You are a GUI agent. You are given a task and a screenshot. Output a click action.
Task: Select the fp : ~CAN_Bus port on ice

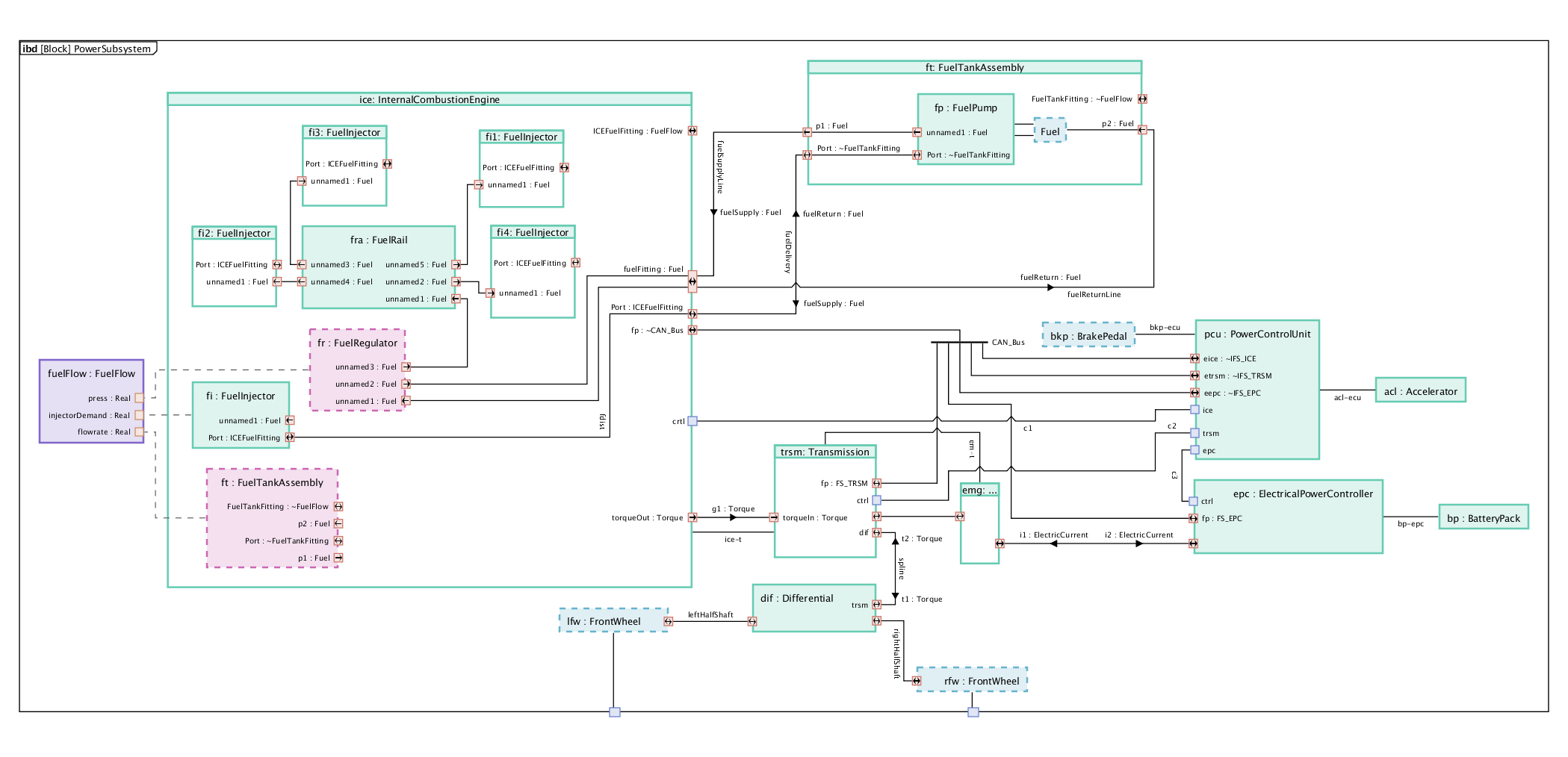[692, 330]
